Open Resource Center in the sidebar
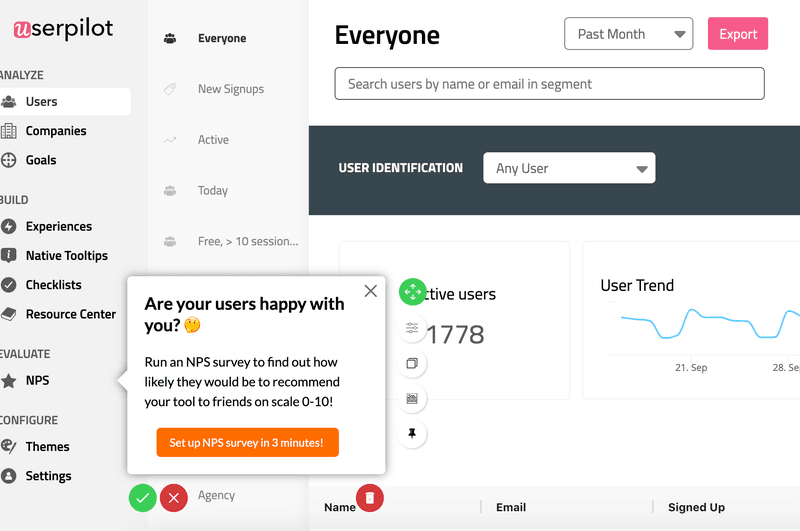This screenshot has width=800, height=531. 70,314
